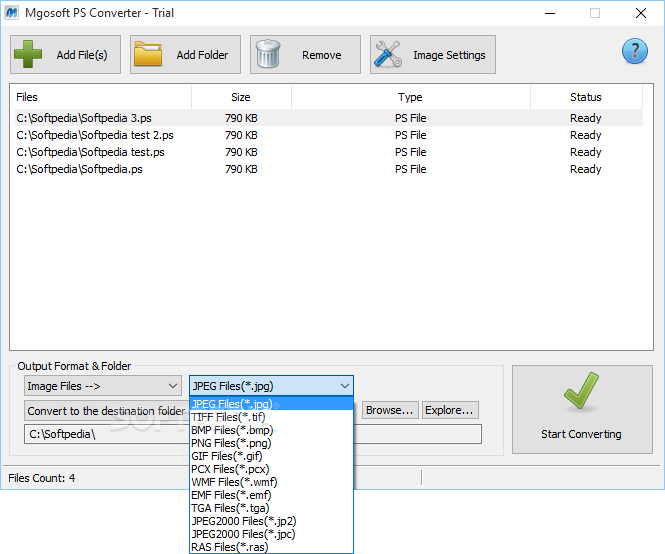Click the yellow folder Add Folder icon
The height and width of the screenshot is (554, 665).
[148, 54]
